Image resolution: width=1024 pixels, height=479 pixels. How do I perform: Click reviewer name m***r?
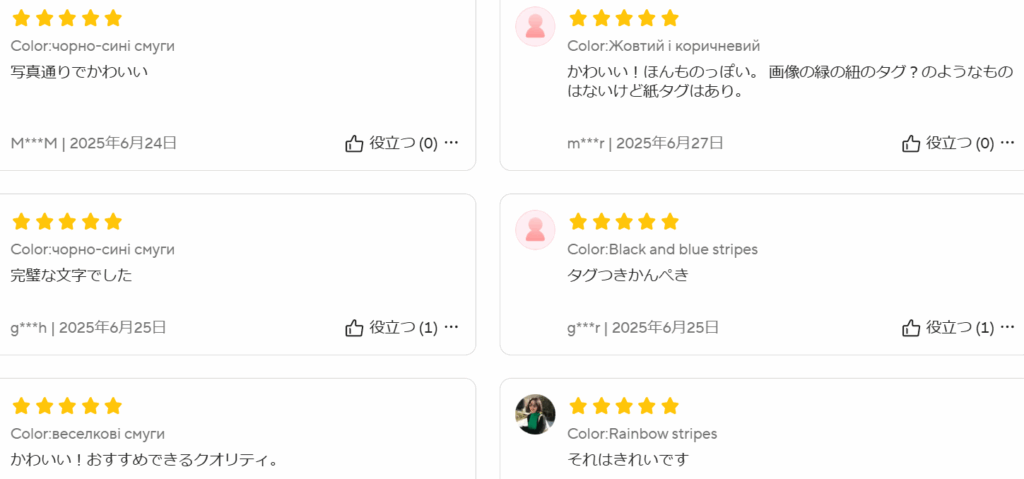click(x=586, y=143)
